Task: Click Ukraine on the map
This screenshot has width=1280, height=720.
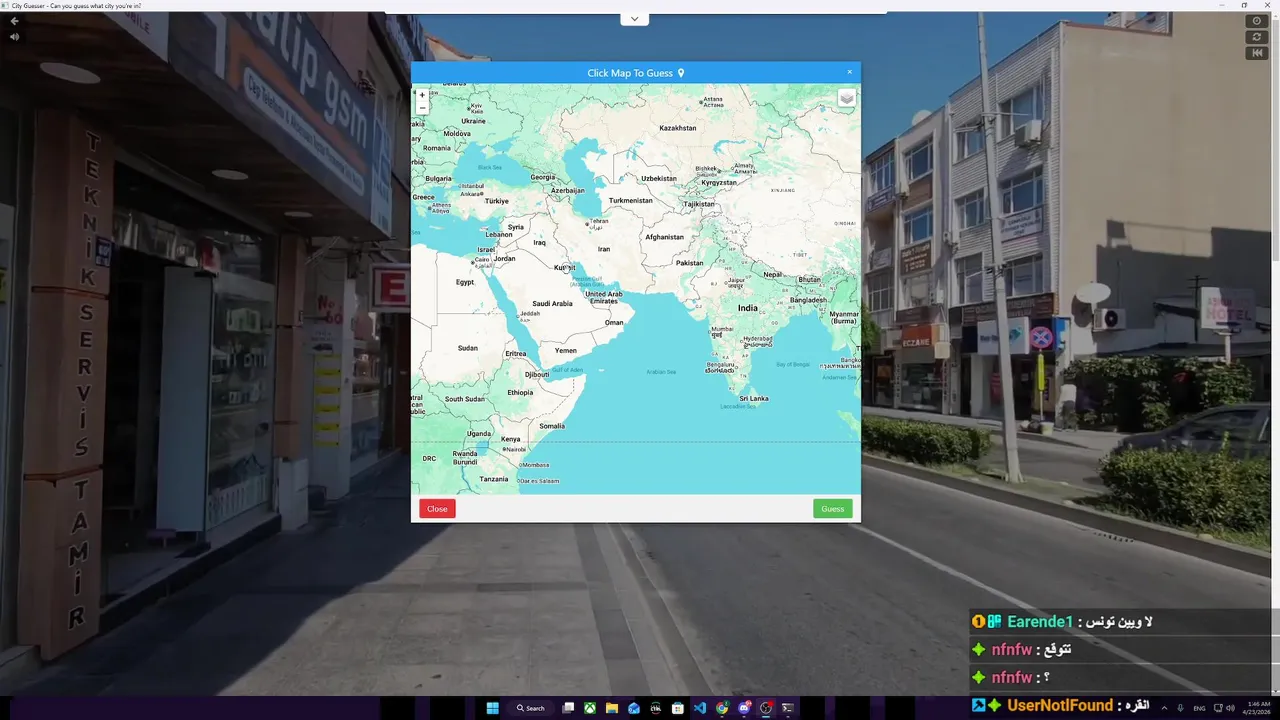Action: pyautogui.click(x=473, y=121)
